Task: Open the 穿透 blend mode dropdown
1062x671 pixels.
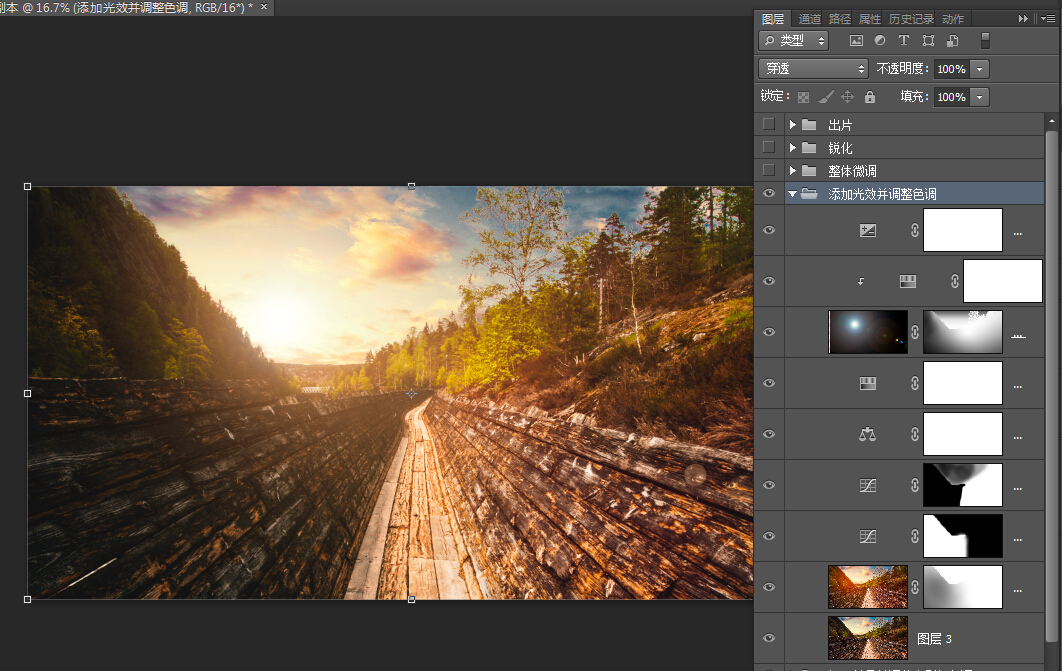Action: 813,68
